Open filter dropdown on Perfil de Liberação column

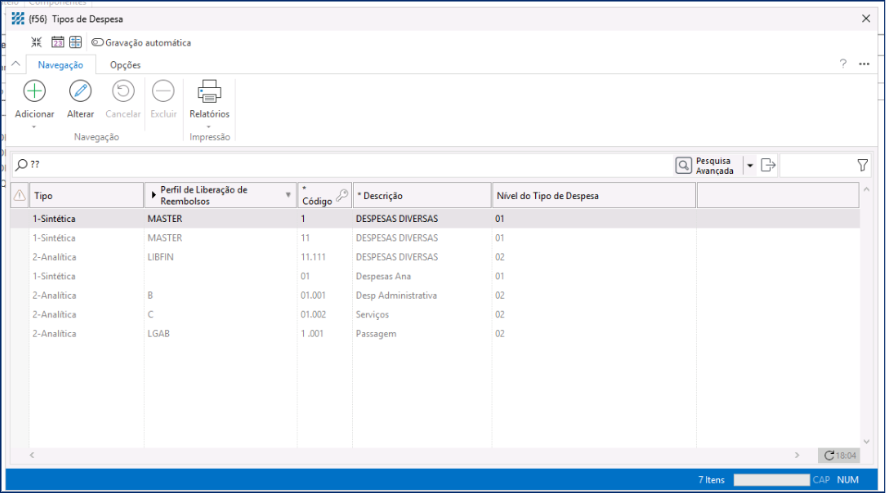tap(289, 195)
